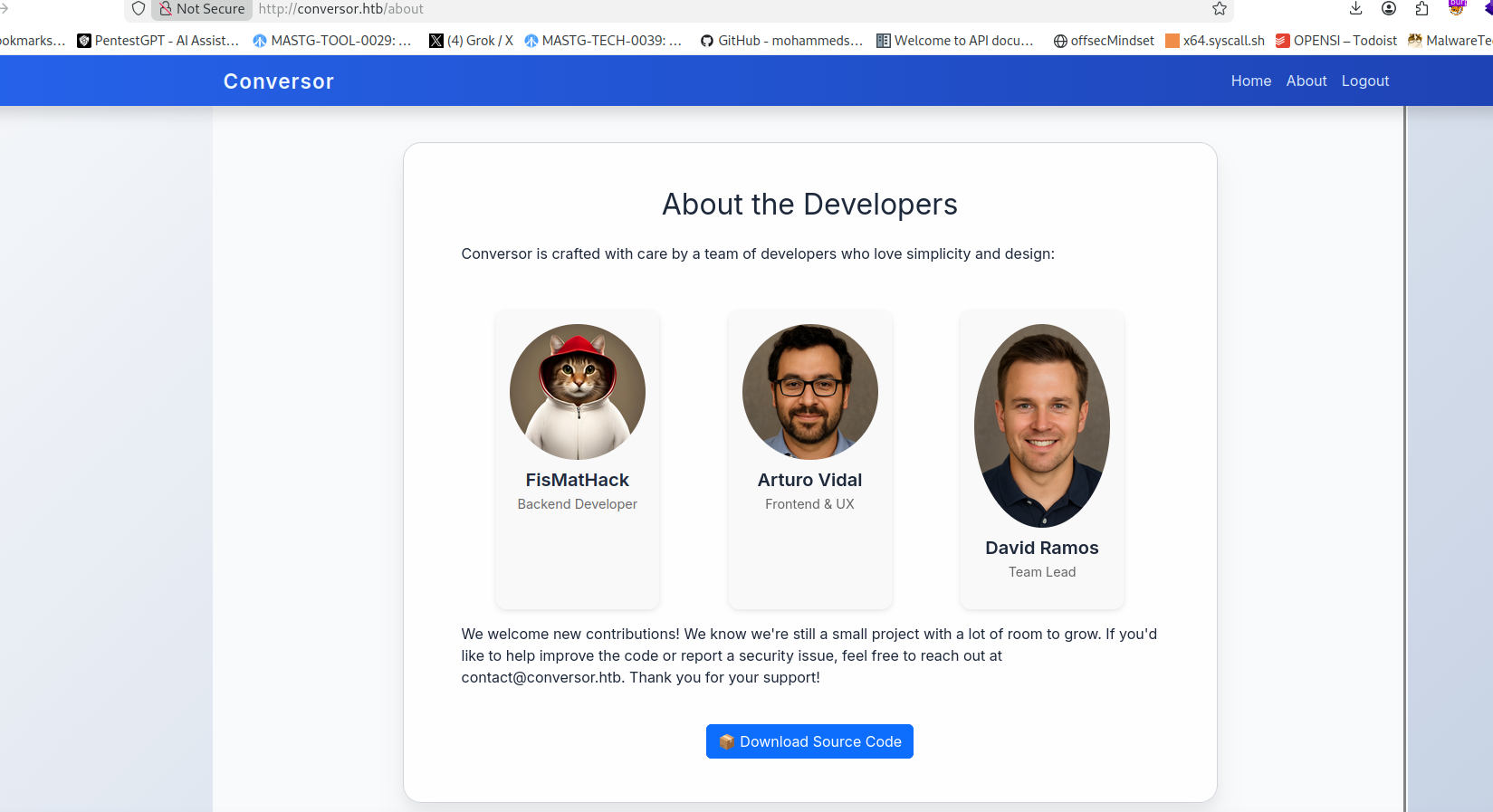The width and height of the screenshot is (1493, 812).
Task: Click the "contact@conversor.htb" email text
Action: click(x=541, y=678)
